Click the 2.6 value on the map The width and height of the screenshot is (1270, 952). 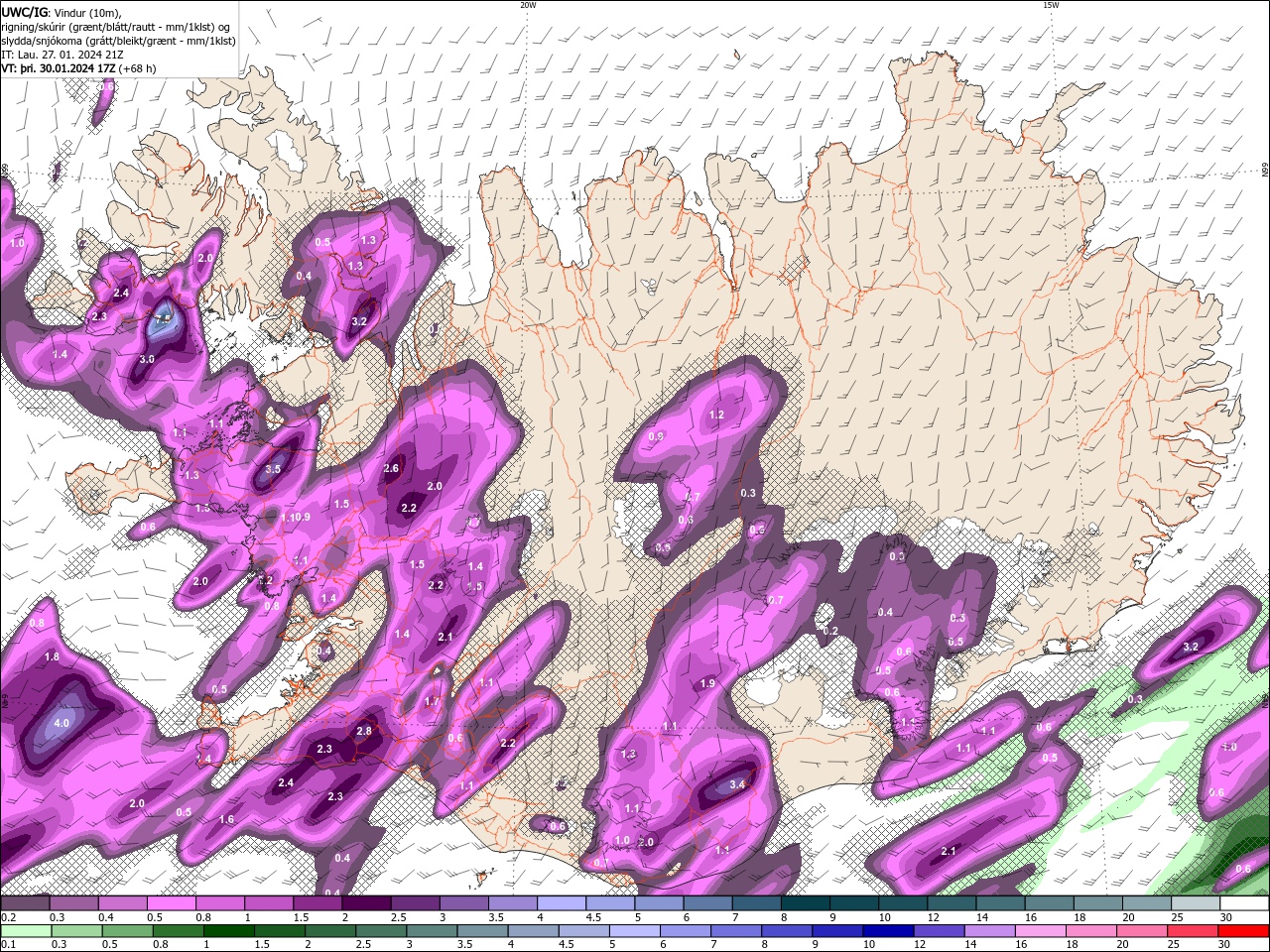point(391,469)
